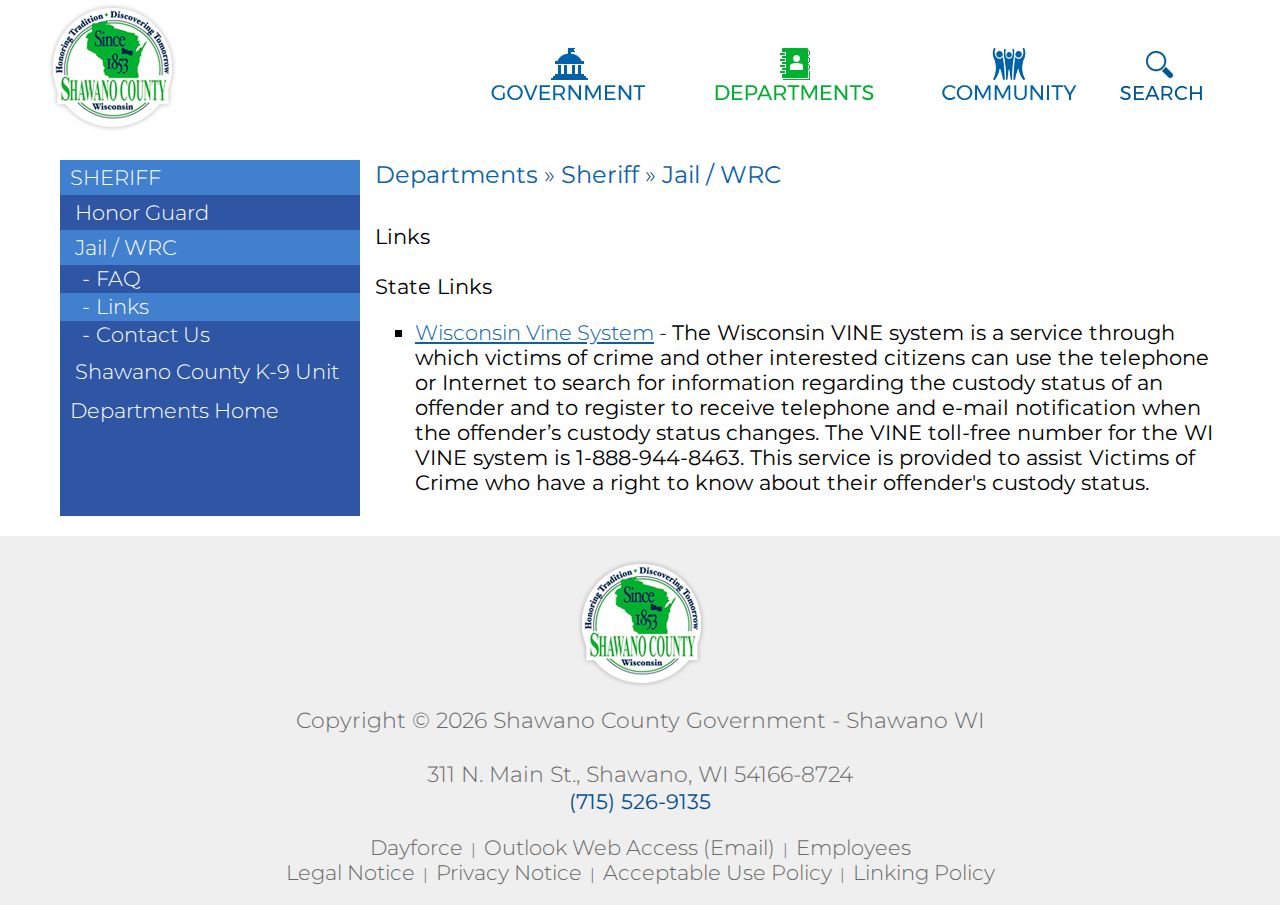Viewport: 1280px width, 905px height.
Task: Open the GOVERNMENT menu label
Action: pyautogui.click(x=568, y=93)
